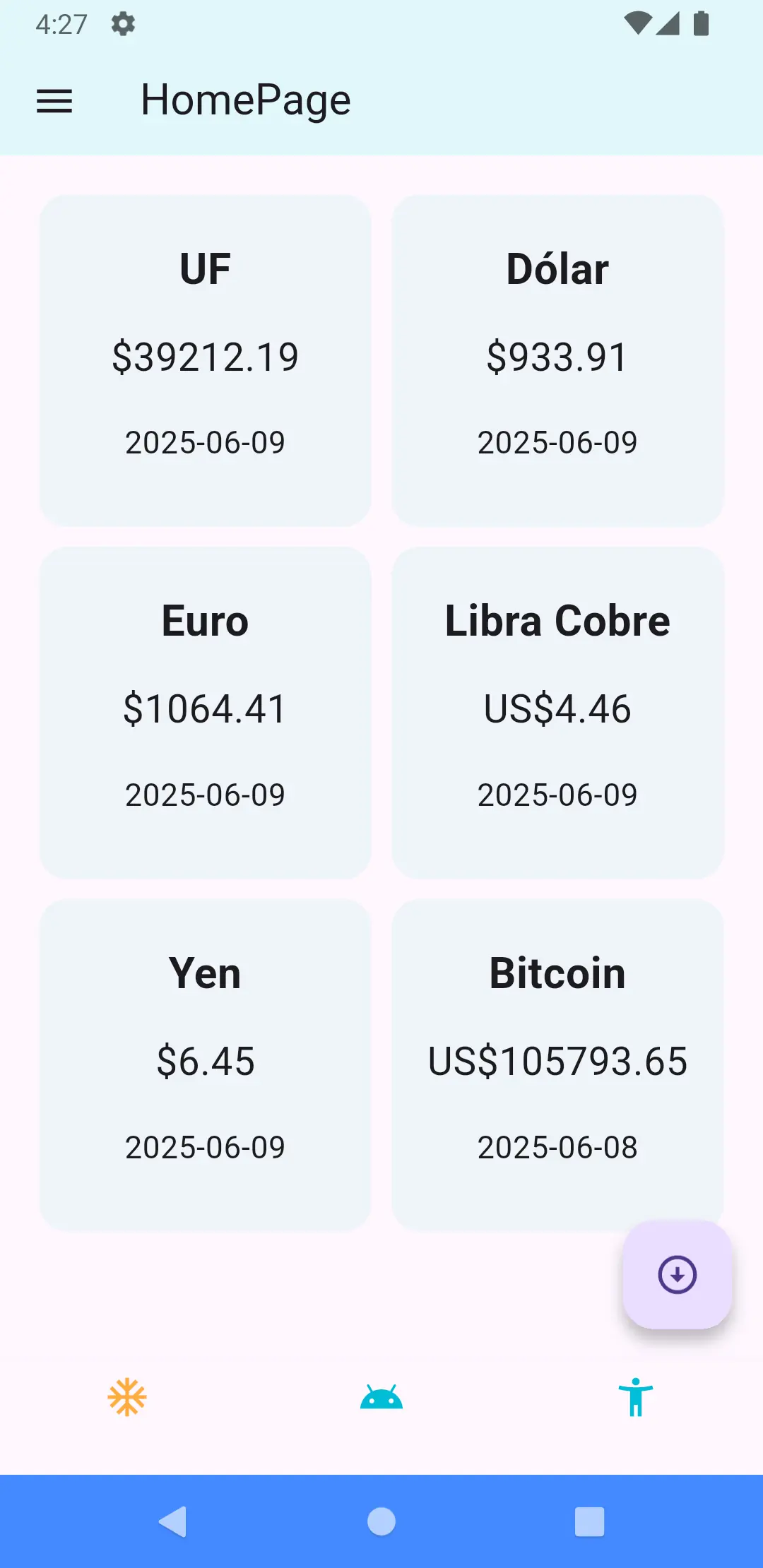763x1568 pixels.
Task: Select the accessibility figure bottom tab
Action: pyautogui.click(x=636, y=1397)
